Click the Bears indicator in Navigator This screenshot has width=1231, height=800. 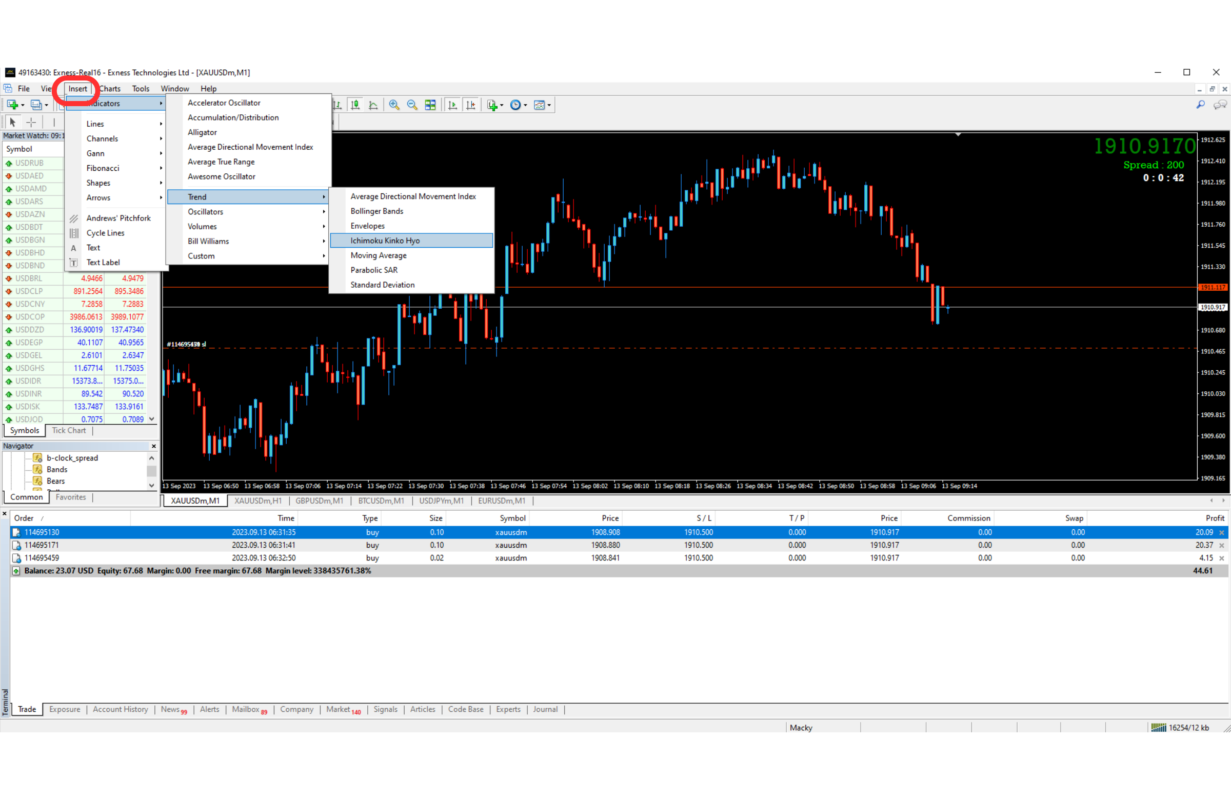pyautogui.click(x=55, y=481)
